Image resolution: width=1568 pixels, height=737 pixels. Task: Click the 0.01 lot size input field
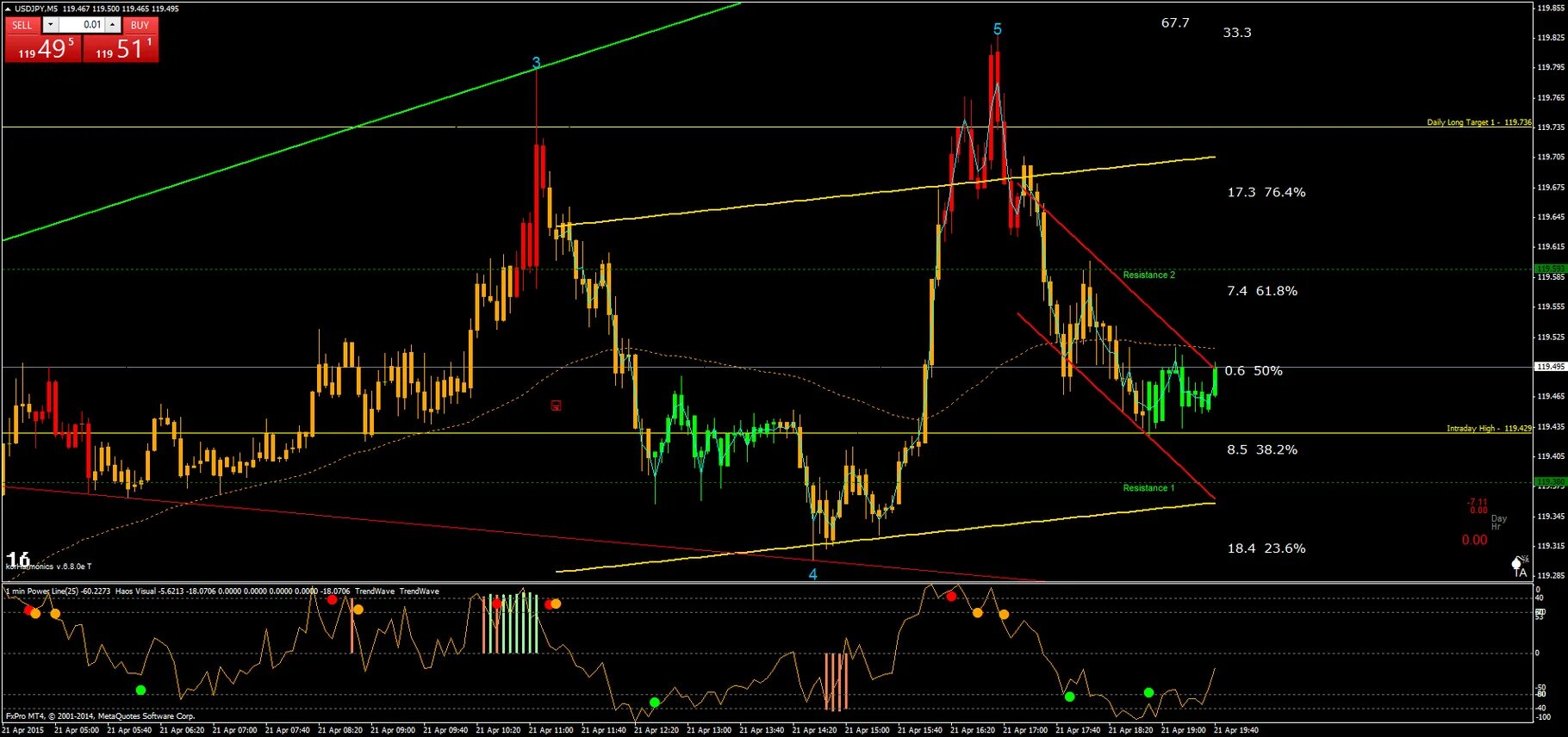click(82, 25)
